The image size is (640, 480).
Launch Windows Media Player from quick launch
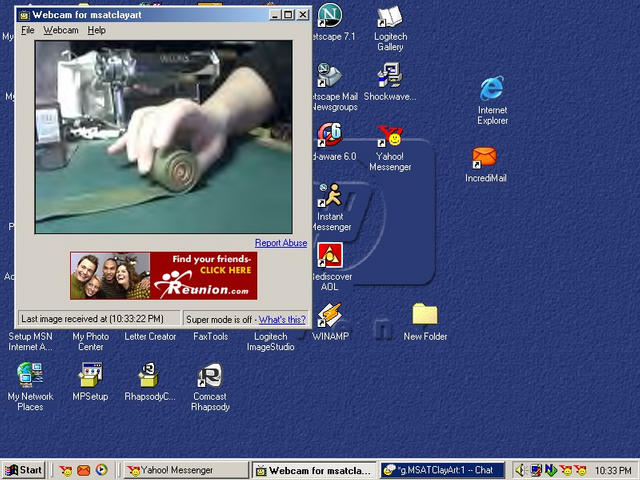101,470
